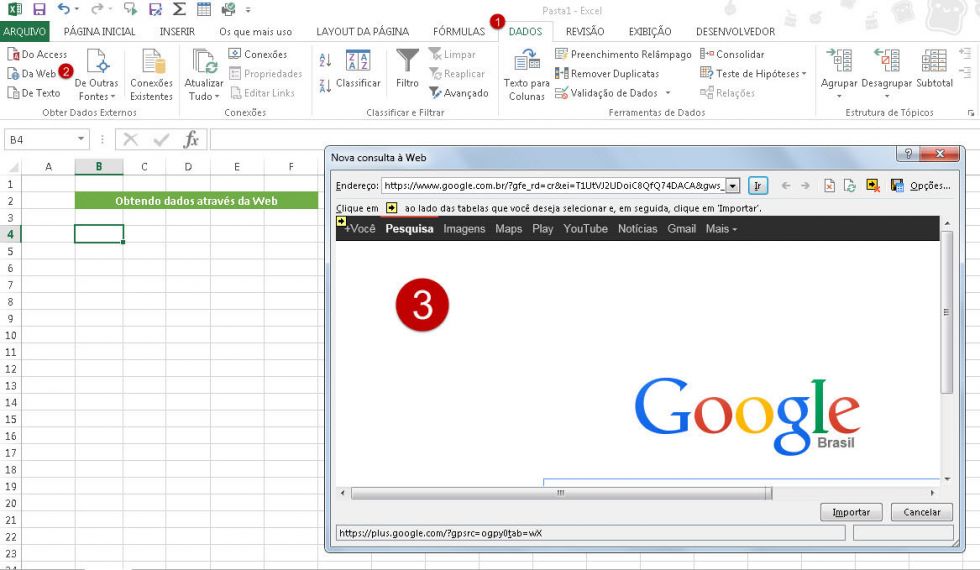980x570 pixels.
Task: Select row 4 header
Action: (x=11, y=234)
